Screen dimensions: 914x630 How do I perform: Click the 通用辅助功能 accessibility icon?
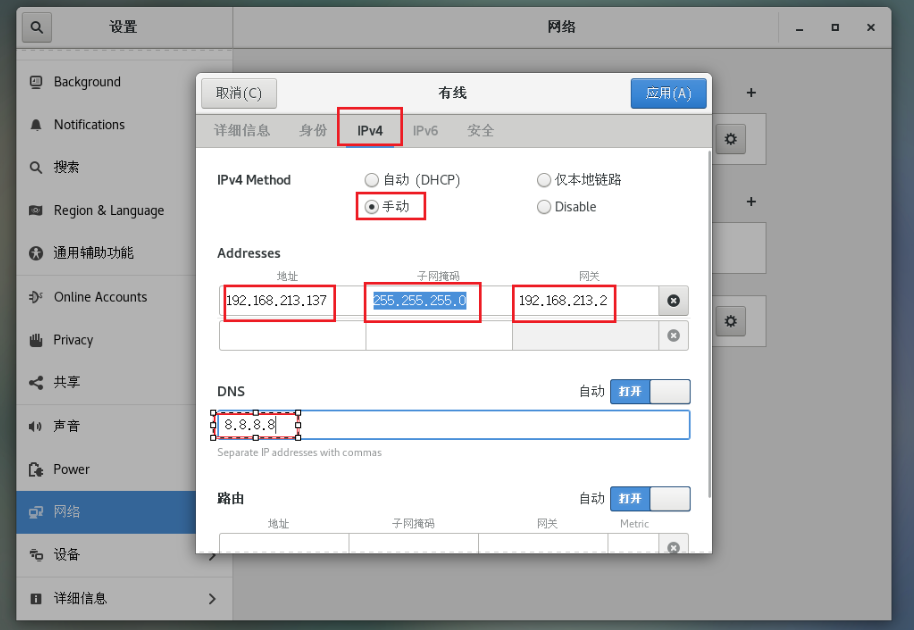[36, 253]
